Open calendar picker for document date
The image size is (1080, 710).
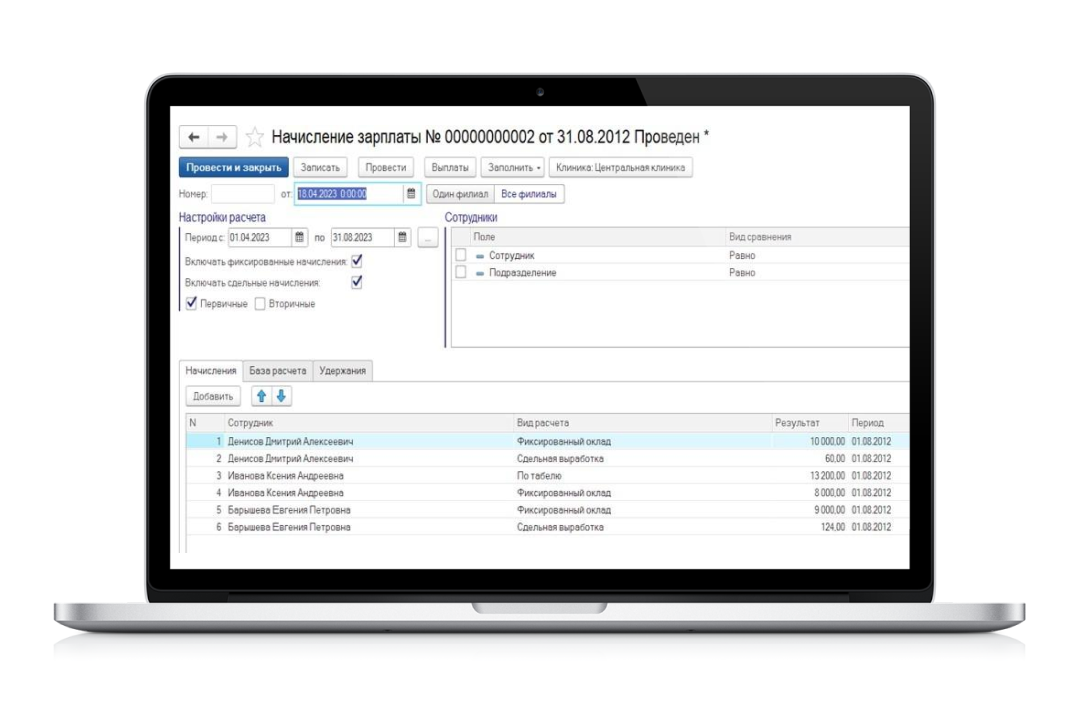pyautogui.click(x=411, y=194)
